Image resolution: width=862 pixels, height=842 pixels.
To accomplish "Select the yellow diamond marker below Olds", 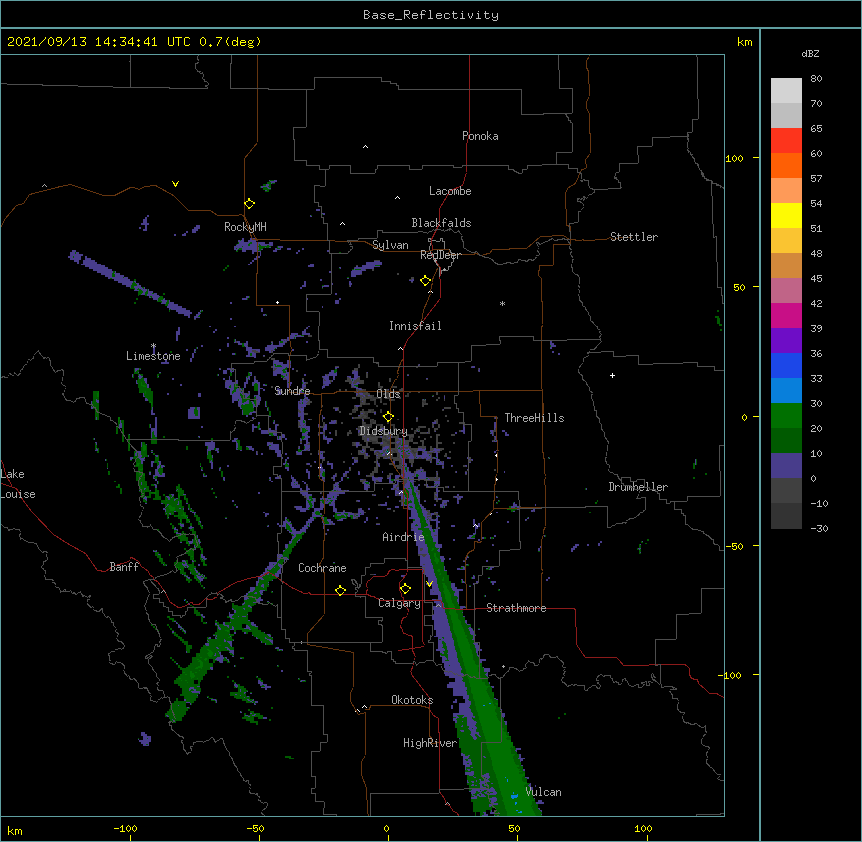I will [388, 416].
